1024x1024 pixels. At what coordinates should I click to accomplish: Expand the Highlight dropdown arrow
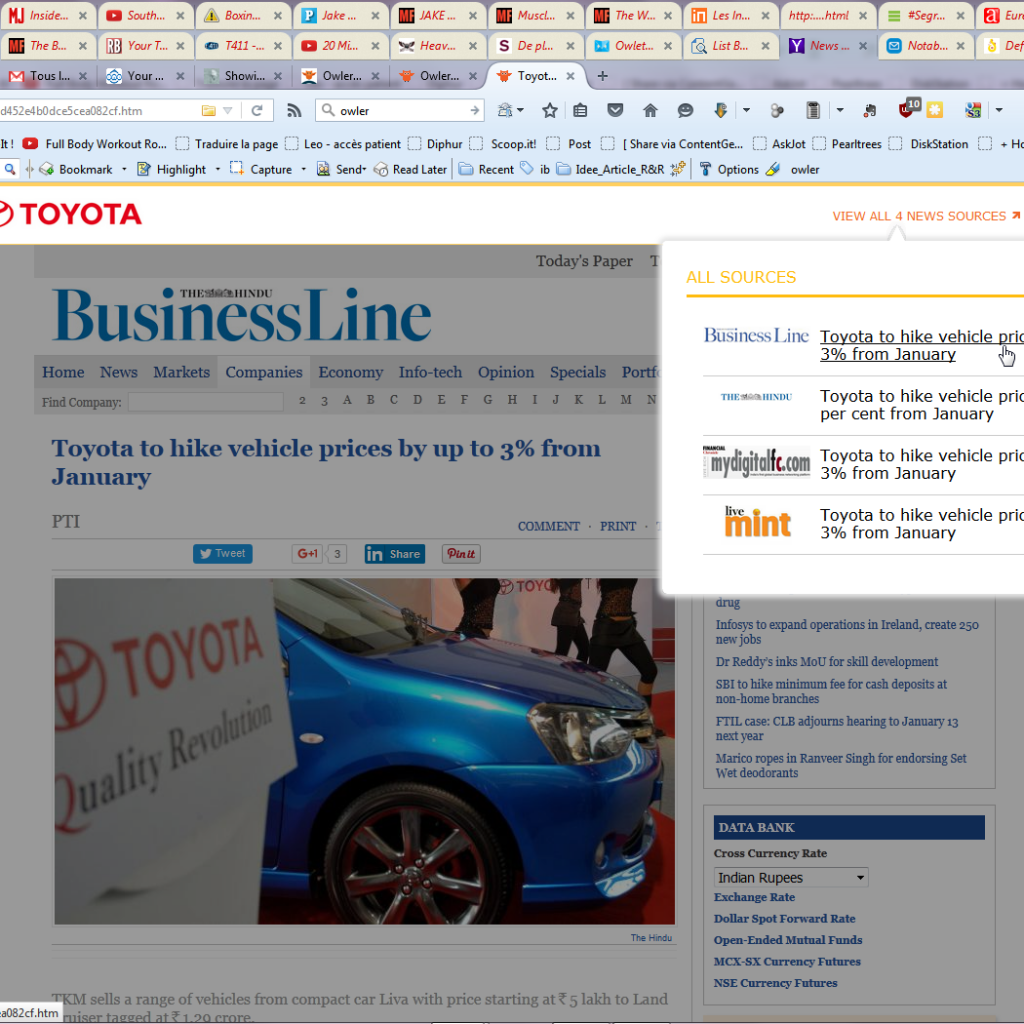point(217,169)
